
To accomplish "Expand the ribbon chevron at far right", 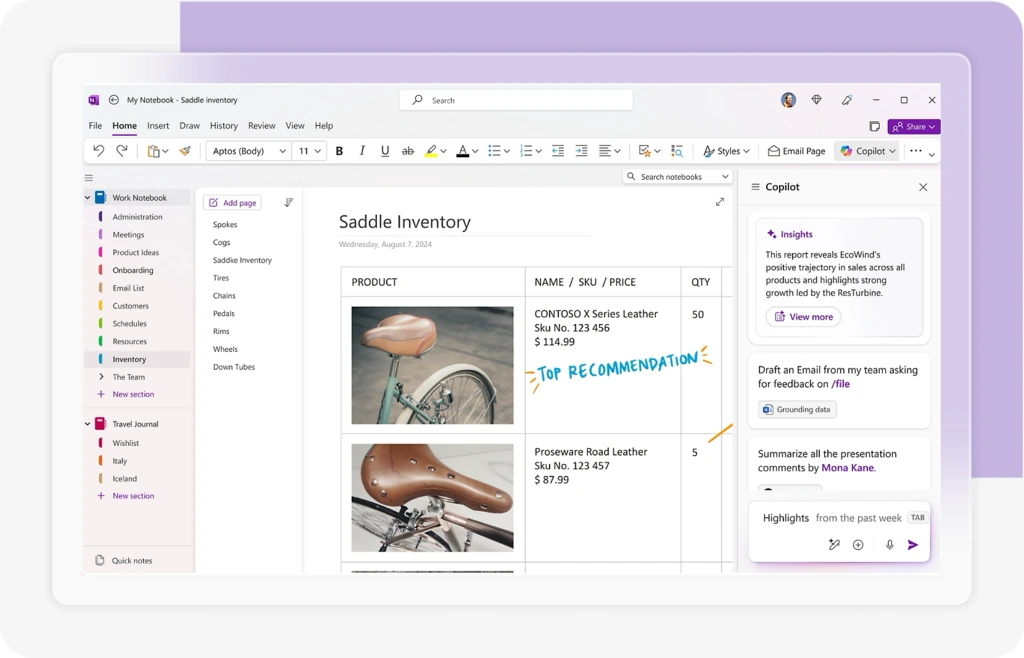I will 932,155.
